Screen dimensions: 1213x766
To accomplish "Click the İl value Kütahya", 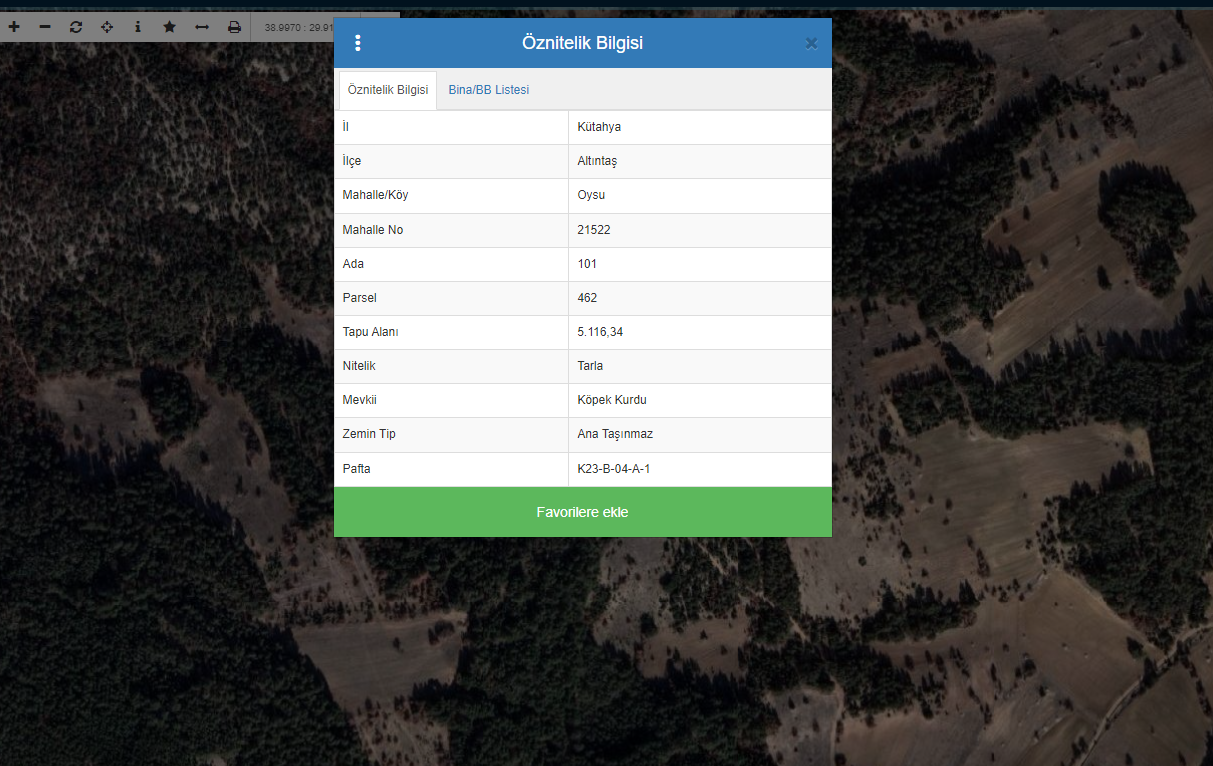I will [x=599, y=127].
